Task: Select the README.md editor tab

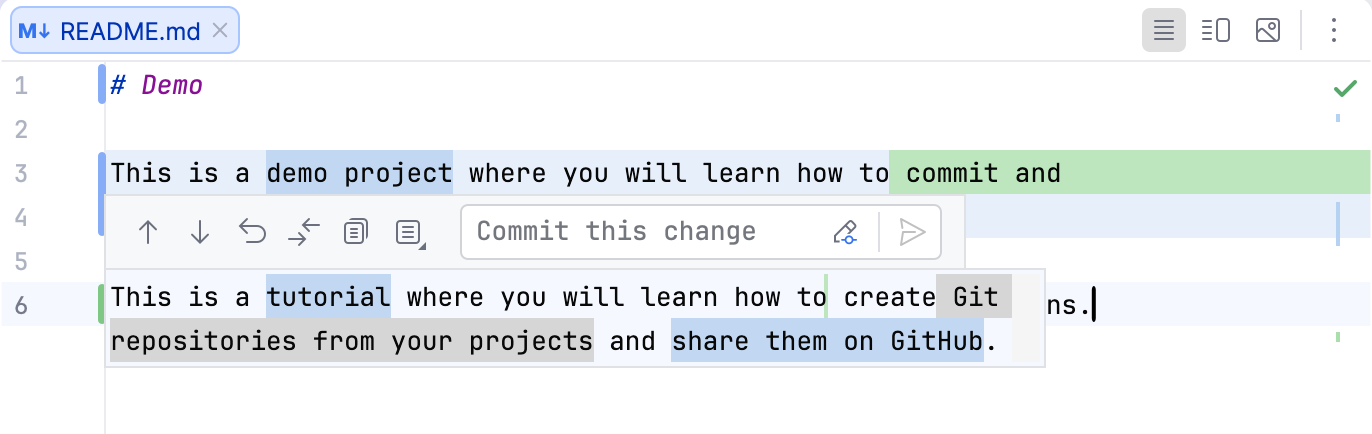Action: tap(130, 31)
